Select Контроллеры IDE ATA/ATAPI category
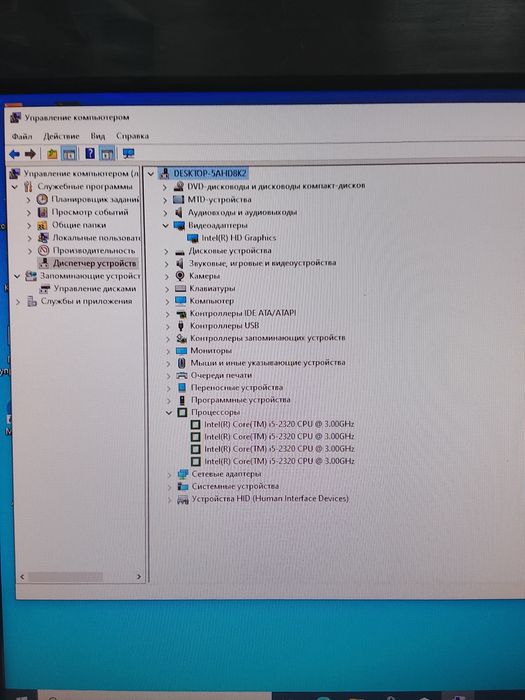 [x=242, y=313]
